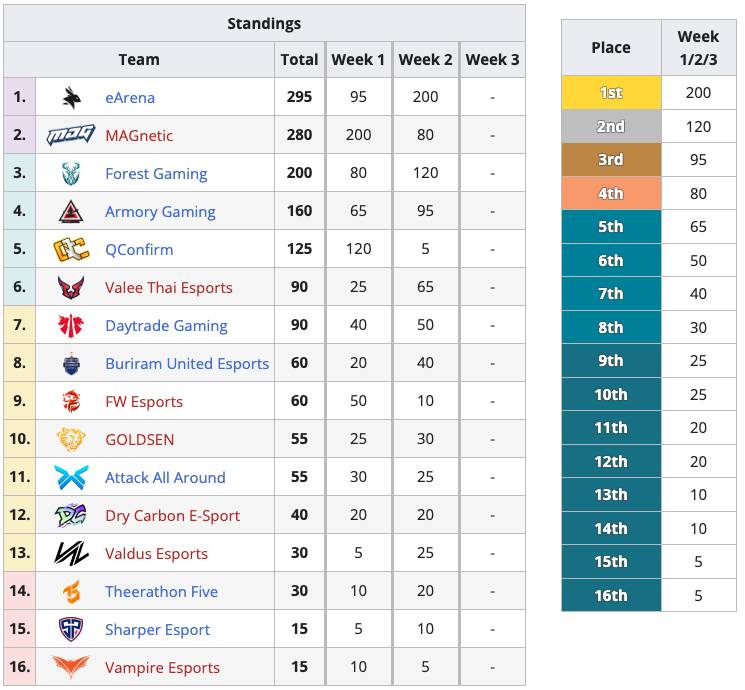Click MAGnetic's total of 280

pyautogui.click(x=299, y=135)
